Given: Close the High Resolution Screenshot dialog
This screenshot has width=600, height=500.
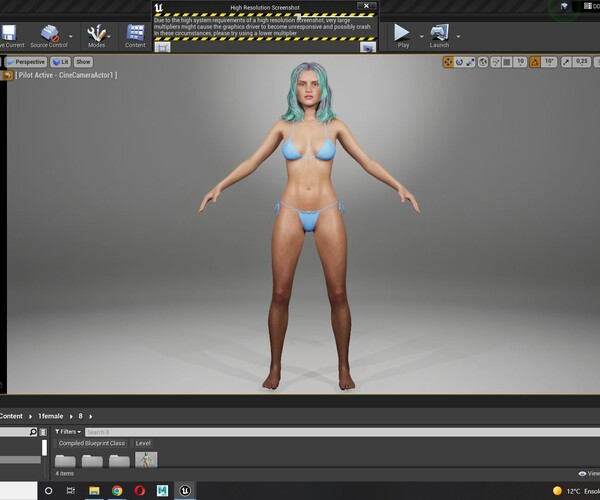Looking at the screenshot, I should point(366,6).
